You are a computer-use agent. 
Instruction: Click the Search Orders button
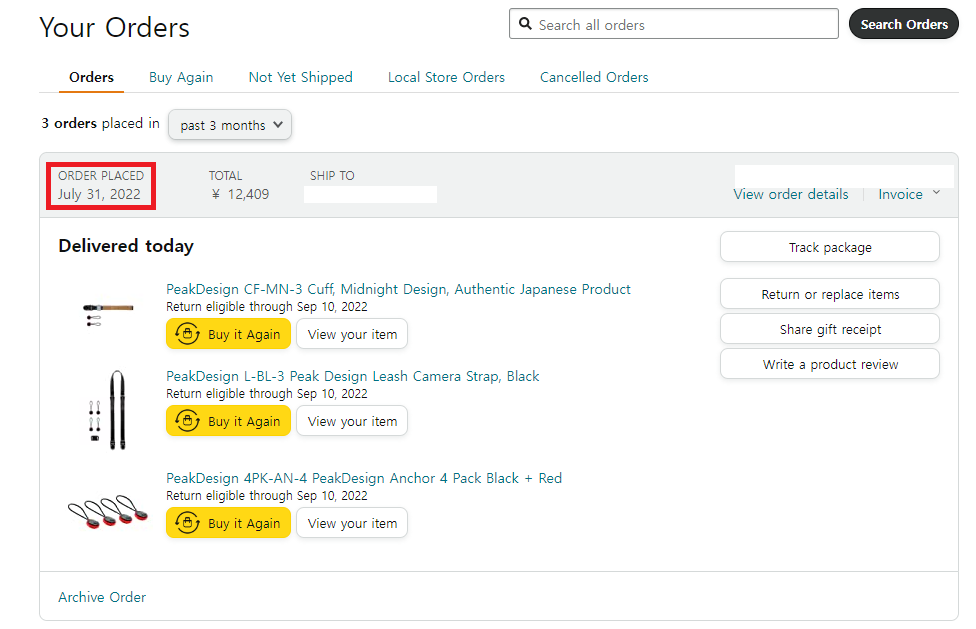pyautogui.click(x=904, y=24)
